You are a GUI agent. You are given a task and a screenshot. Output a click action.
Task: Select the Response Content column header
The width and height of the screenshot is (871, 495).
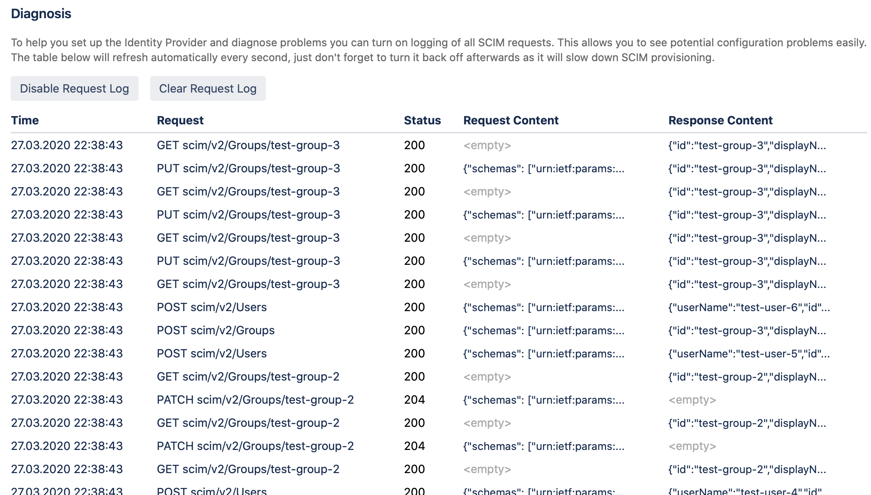720,120
